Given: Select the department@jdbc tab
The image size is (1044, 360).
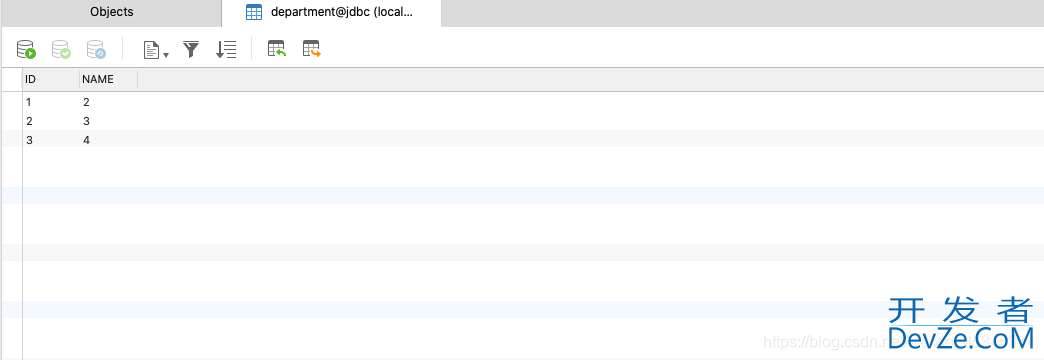Looking at the screenshot, I should coord(331,13).
